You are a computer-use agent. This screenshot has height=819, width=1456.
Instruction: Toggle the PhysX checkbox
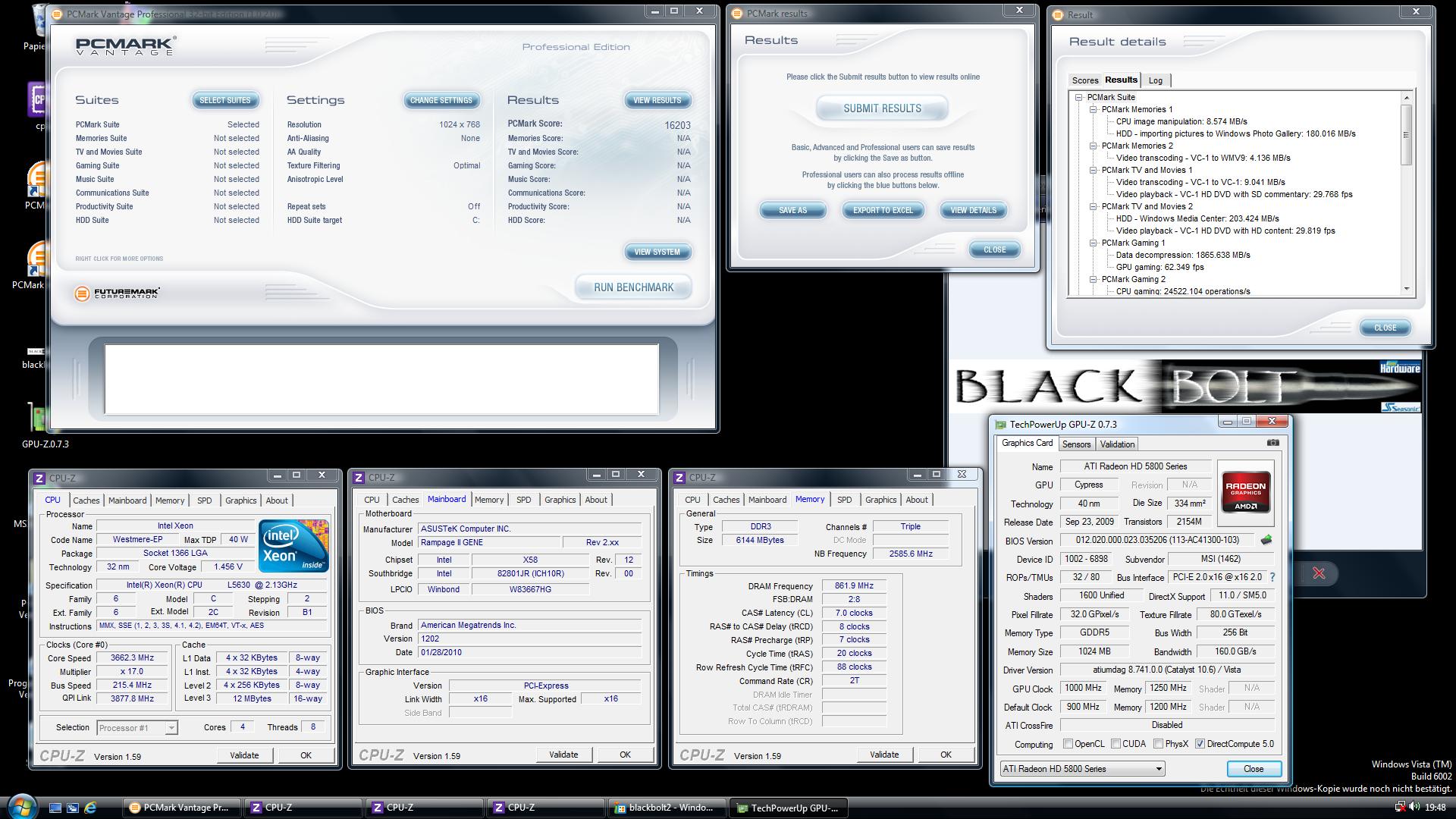(x=1158, y=744)
